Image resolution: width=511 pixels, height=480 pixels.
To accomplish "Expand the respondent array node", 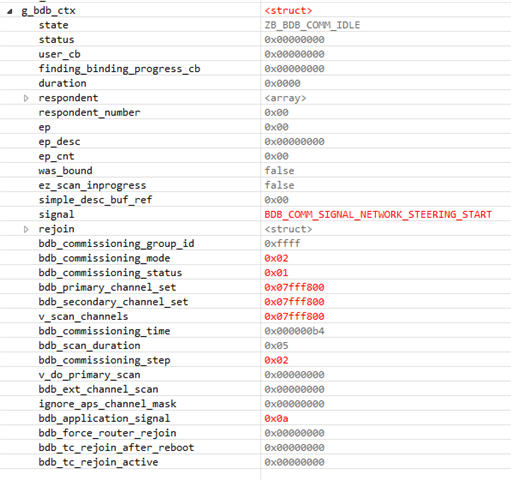I will (26, 98).
